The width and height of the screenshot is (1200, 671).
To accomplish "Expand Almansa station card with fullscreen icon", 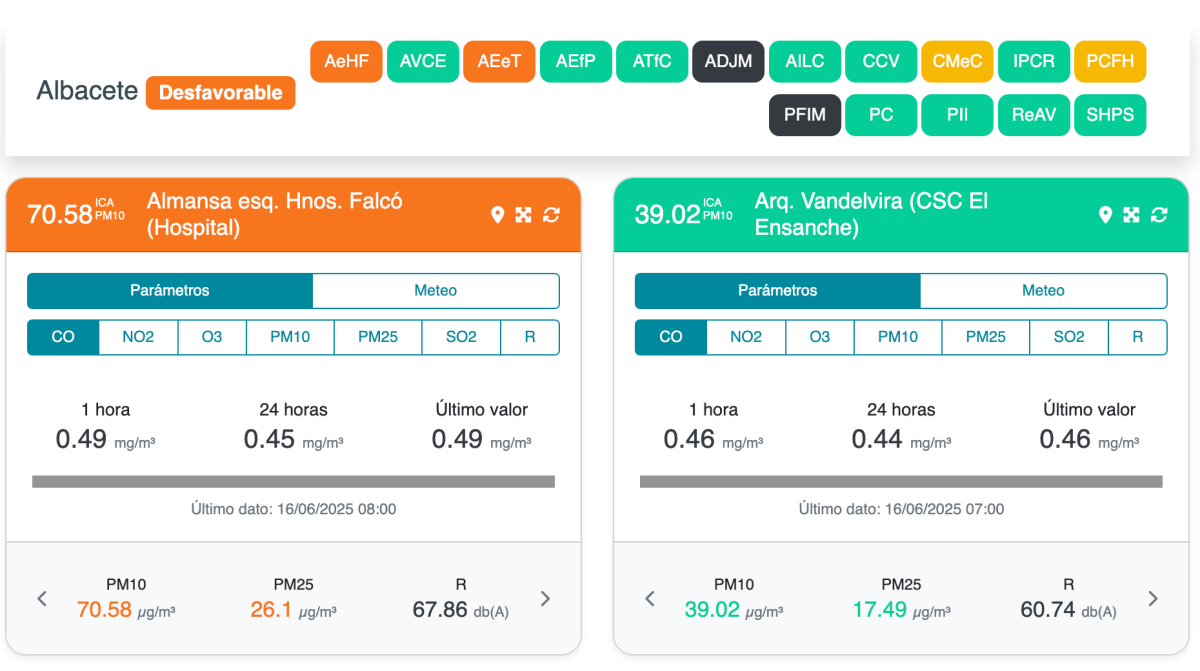I will 523,215.
